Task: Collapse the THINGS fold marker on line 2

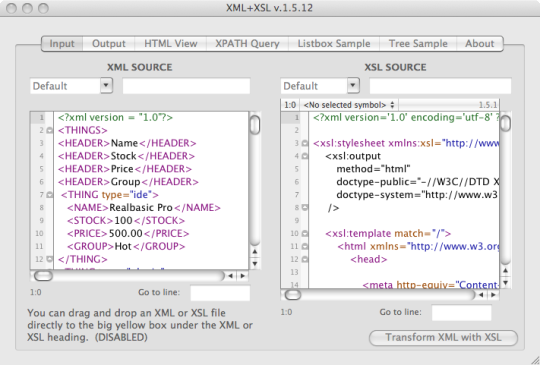Action: pyautogui.click(x=50, y=130)
